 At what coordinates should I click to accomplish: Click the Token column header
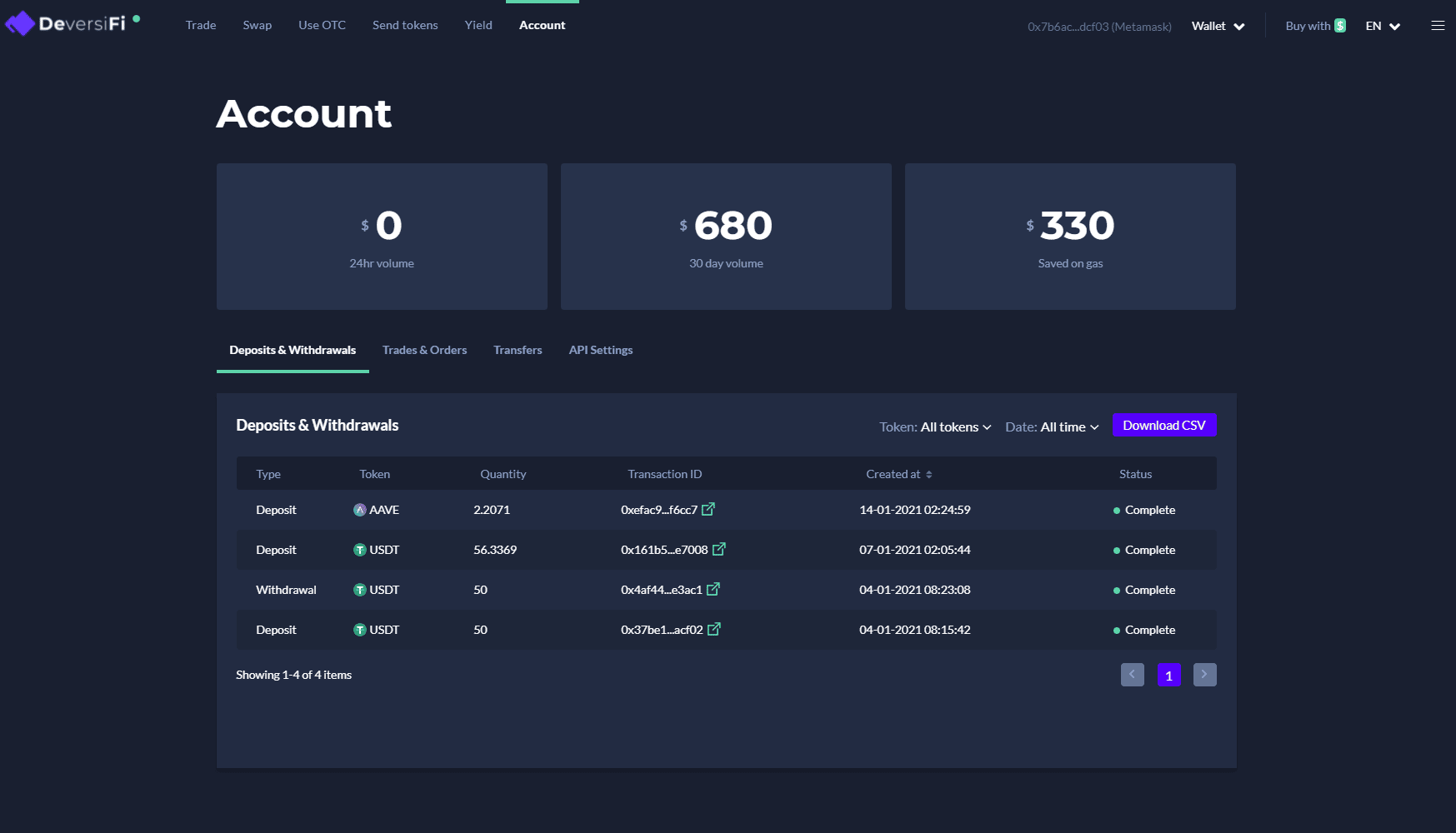point(375,474)
